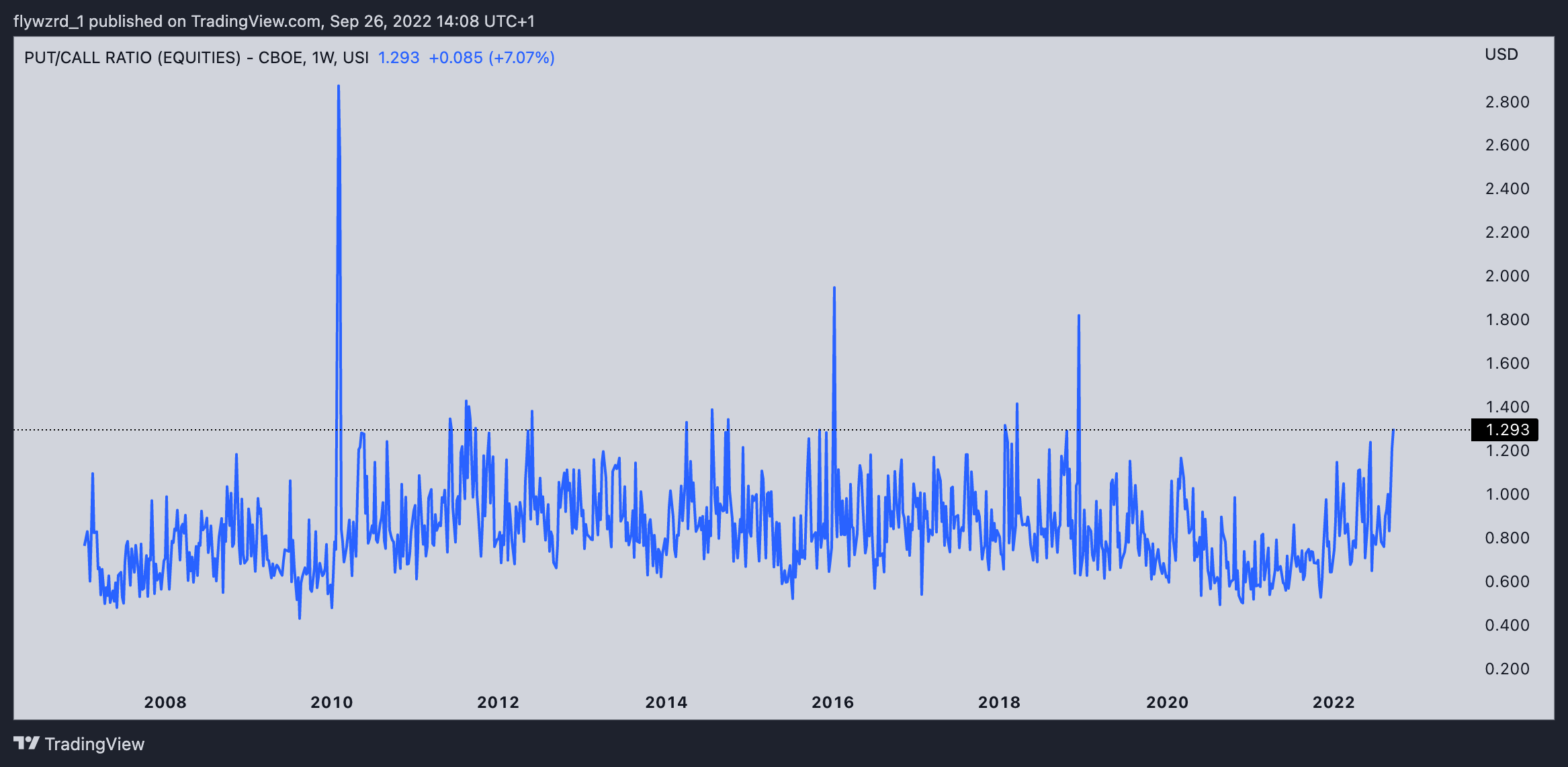
Task: Click the 2.000 price axis label
Action: tap(1506, 276)
